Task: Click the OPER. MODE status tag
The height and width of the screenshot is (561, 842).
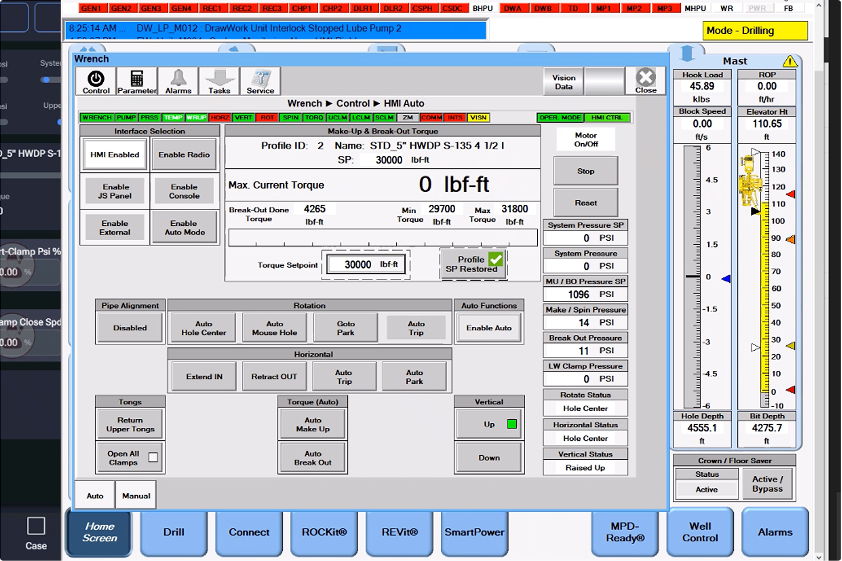Action: [560, 118]
